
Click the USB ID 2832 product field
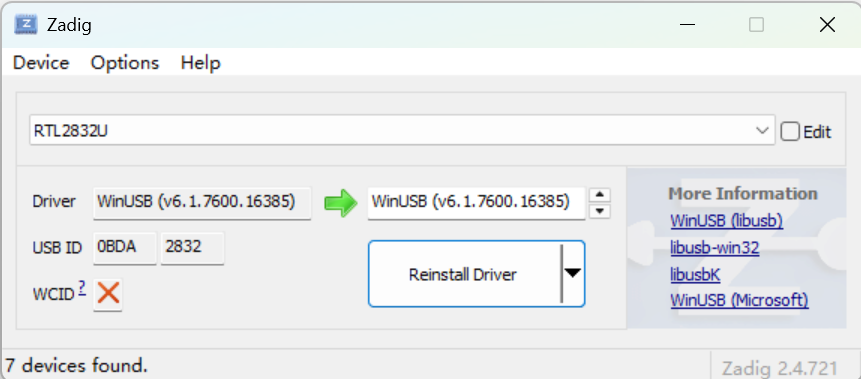click(192, 248)
